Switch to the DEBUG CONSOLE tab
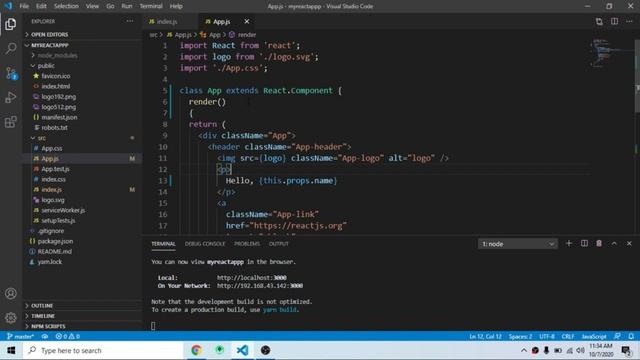The image size is (640, 360). point(205,244)
